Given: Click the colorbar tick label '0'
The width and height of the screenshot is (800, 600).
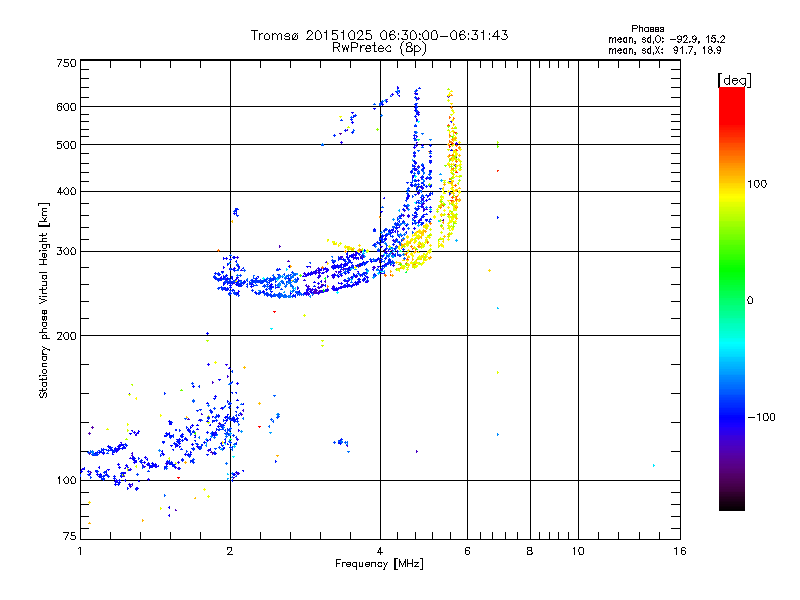Looking at the screenshot, I should click(x=750, y=301).
